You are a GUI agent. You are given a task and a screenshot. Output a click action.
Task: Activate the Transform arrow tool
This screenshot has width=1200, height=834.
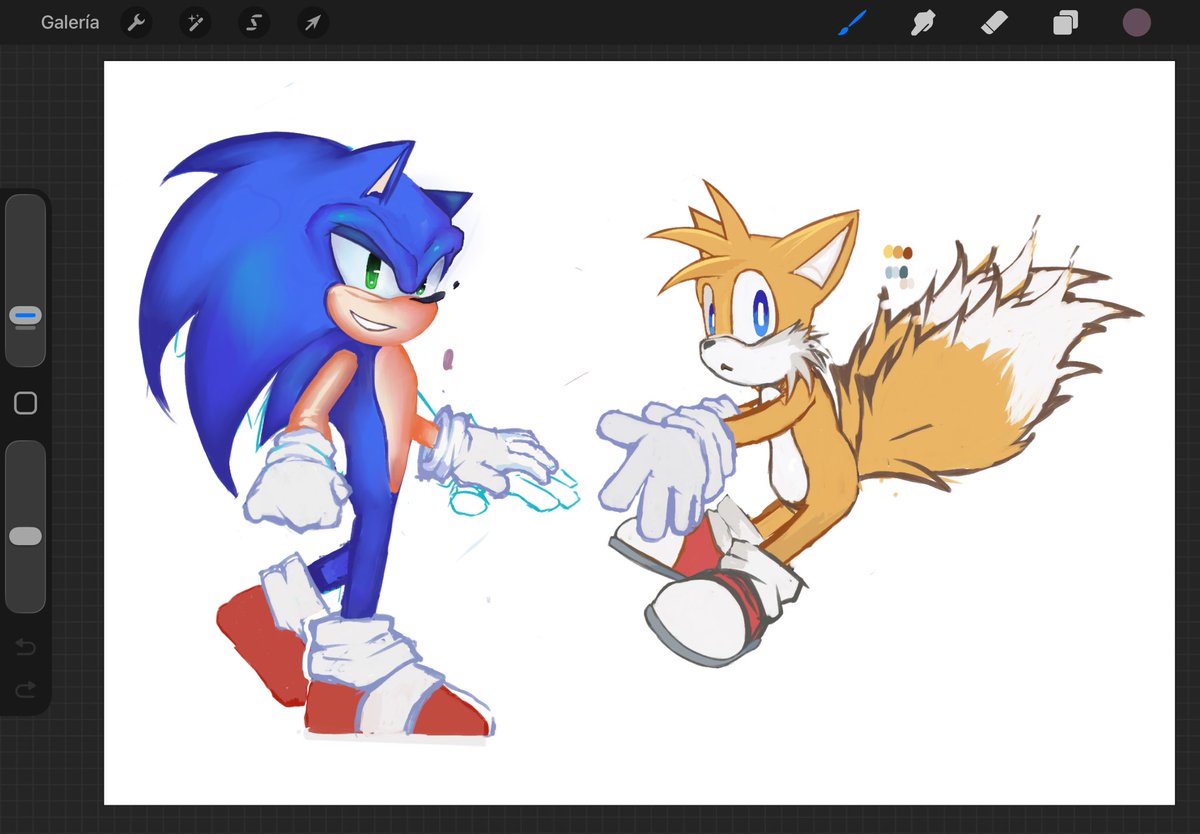pos(313,22)
